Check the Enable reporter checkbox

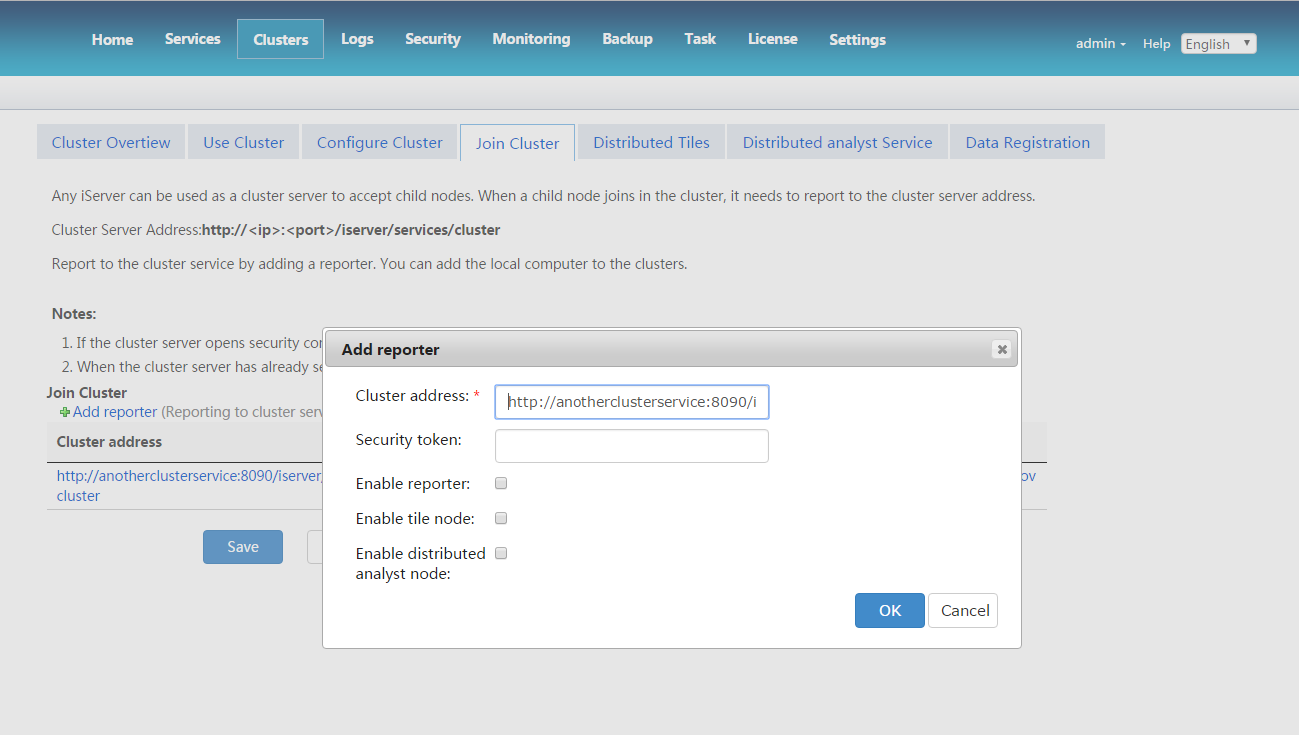[x=501, y=483]
